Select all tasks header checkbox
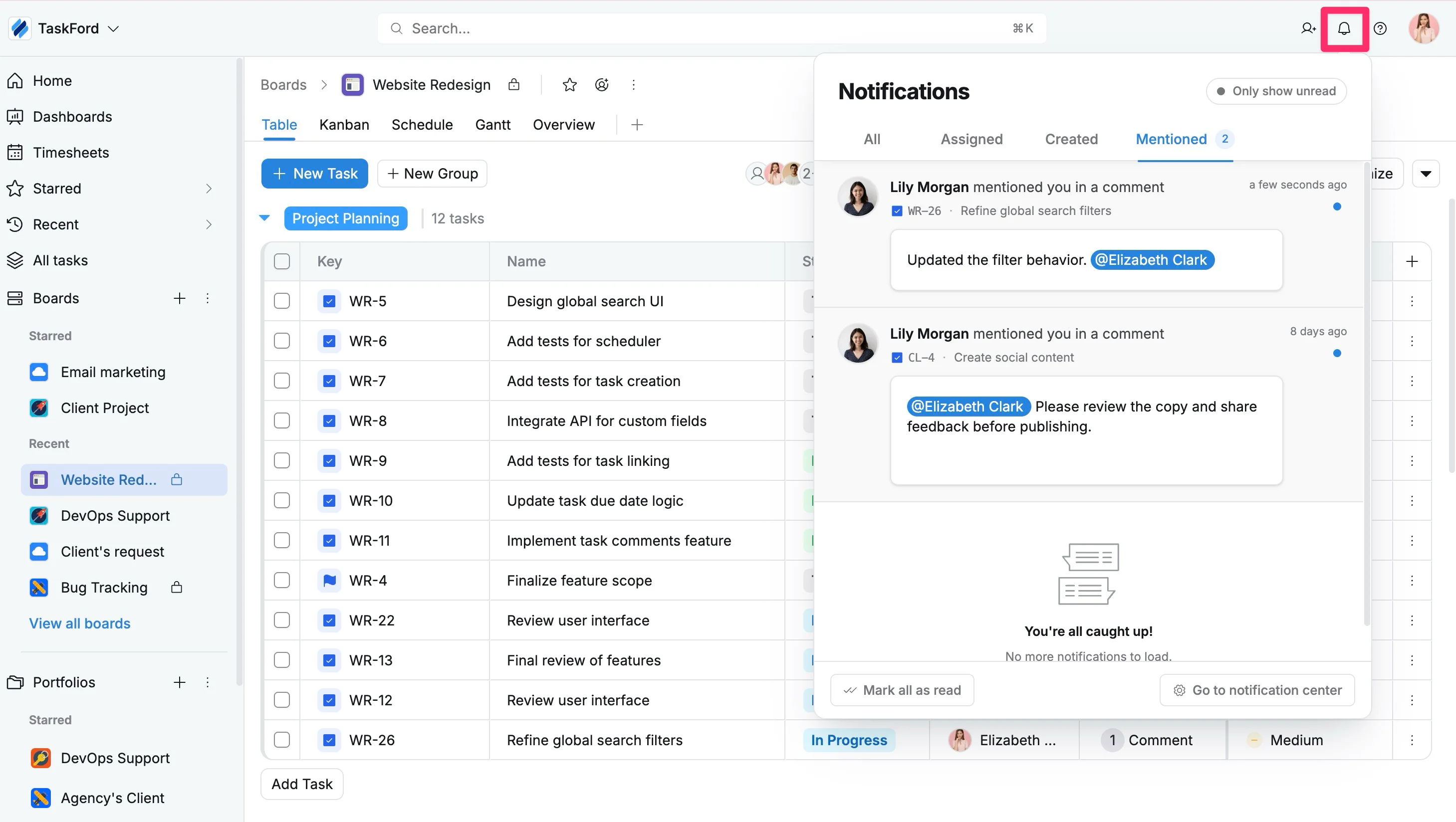This screenshot has width=1456, height=822. coord(281,261)
